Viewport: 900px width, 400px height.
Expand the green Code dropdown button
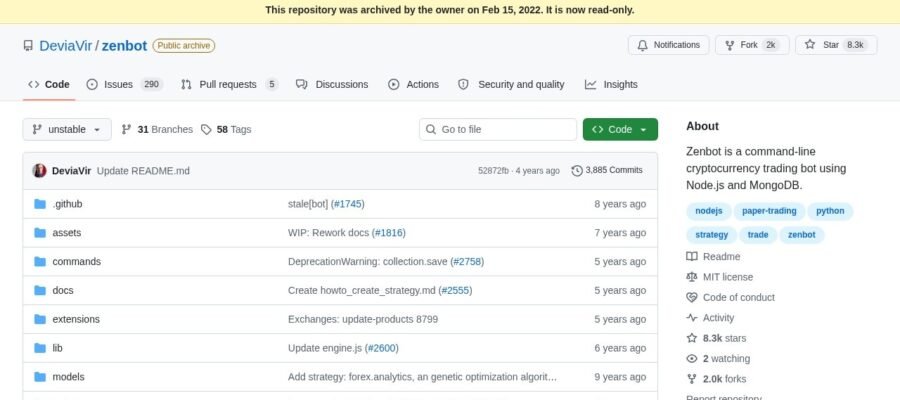tap(620, 130)
